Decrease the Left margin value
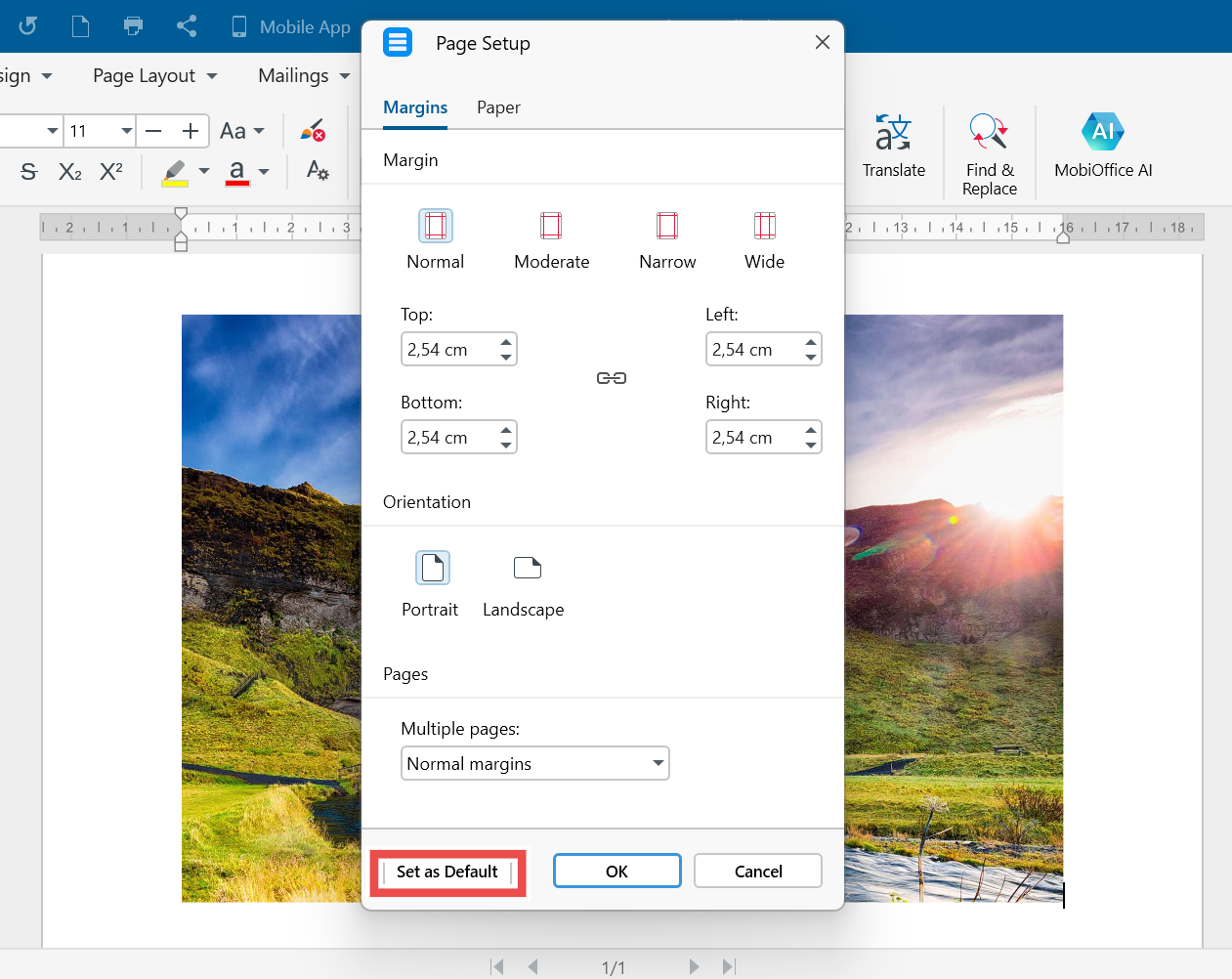Screen dimensions: 1232x979 point(811,358)
